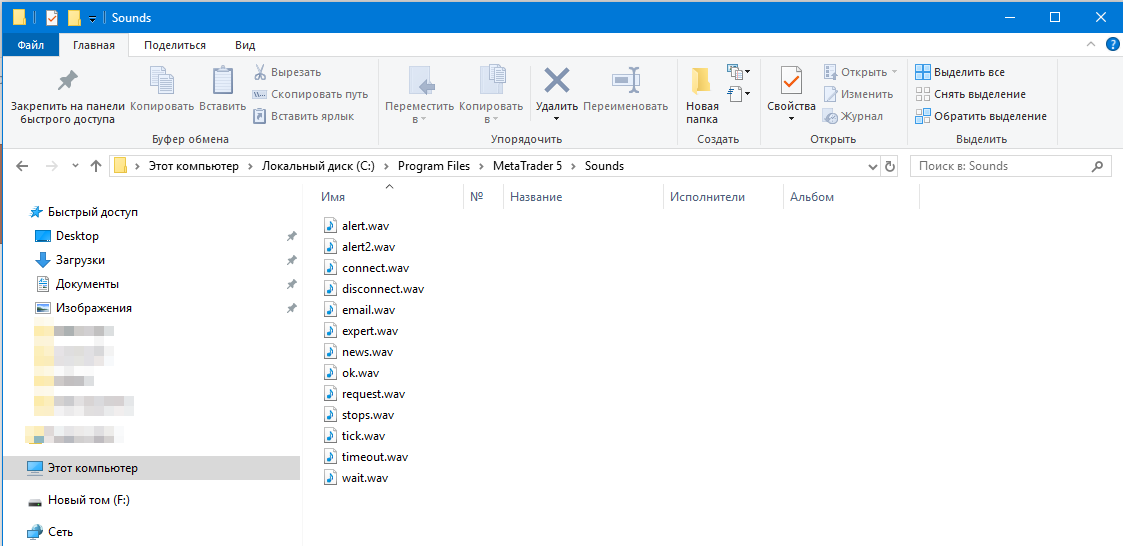Click Изменить edit button

(x=858, y=94)
